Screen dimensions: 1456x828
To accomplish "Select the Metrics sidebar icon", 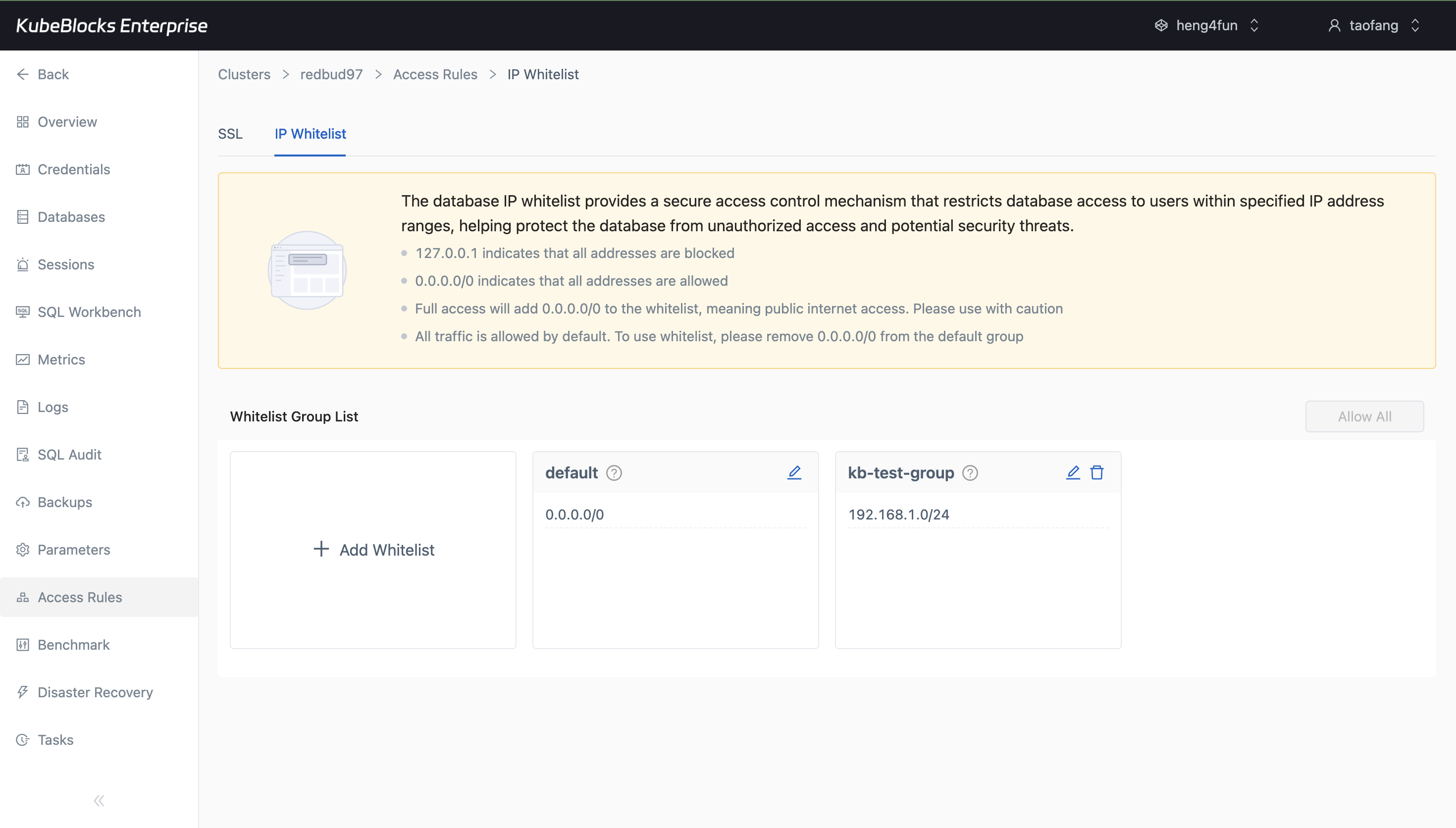I will pos(61,360).
